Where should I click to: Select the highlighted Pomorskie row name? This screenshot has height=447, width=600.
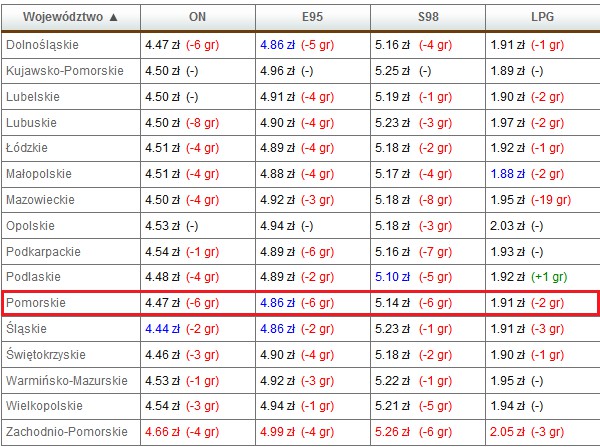(x=34, y=302)
